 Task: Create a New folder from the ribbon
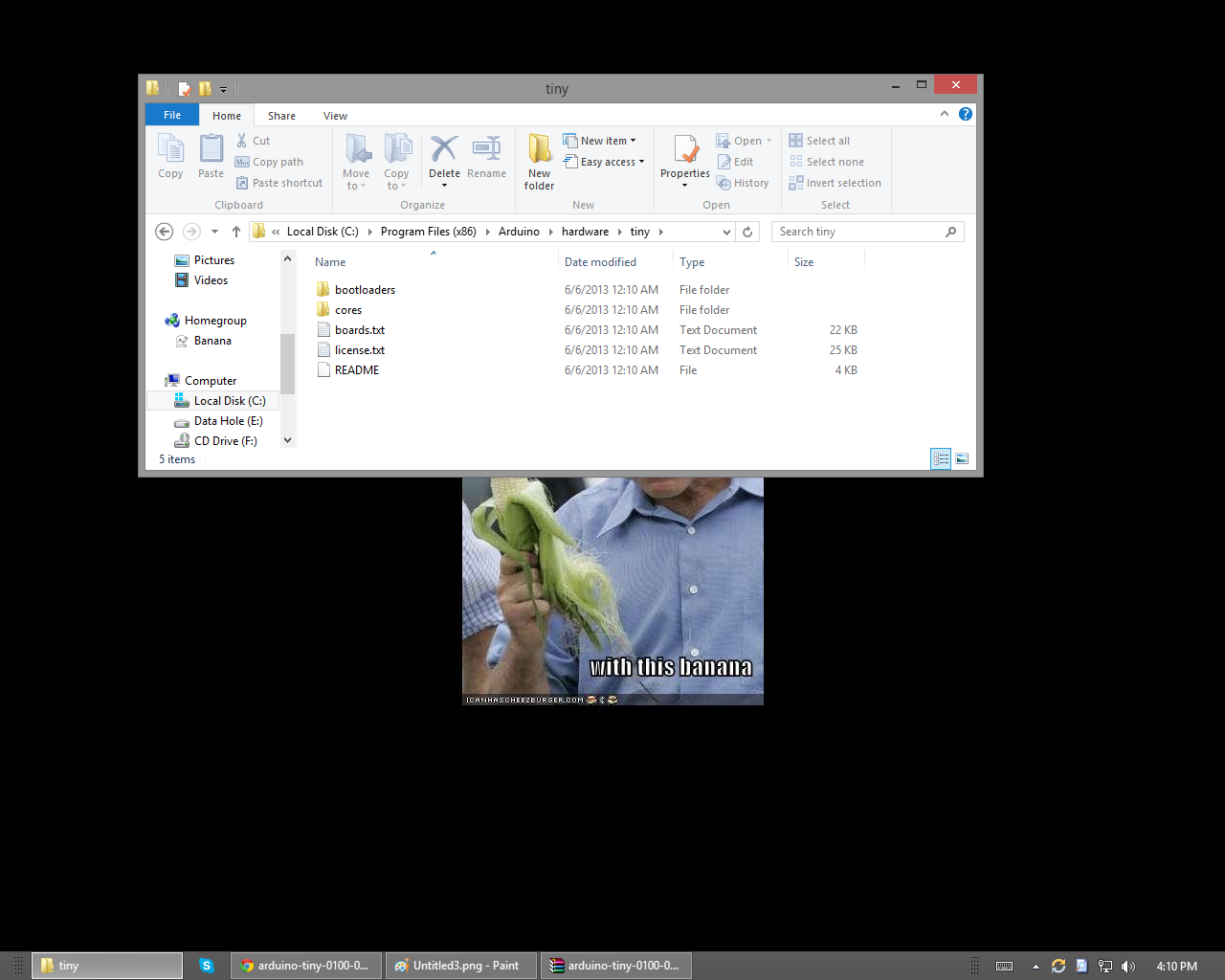[x=540, y=162]
